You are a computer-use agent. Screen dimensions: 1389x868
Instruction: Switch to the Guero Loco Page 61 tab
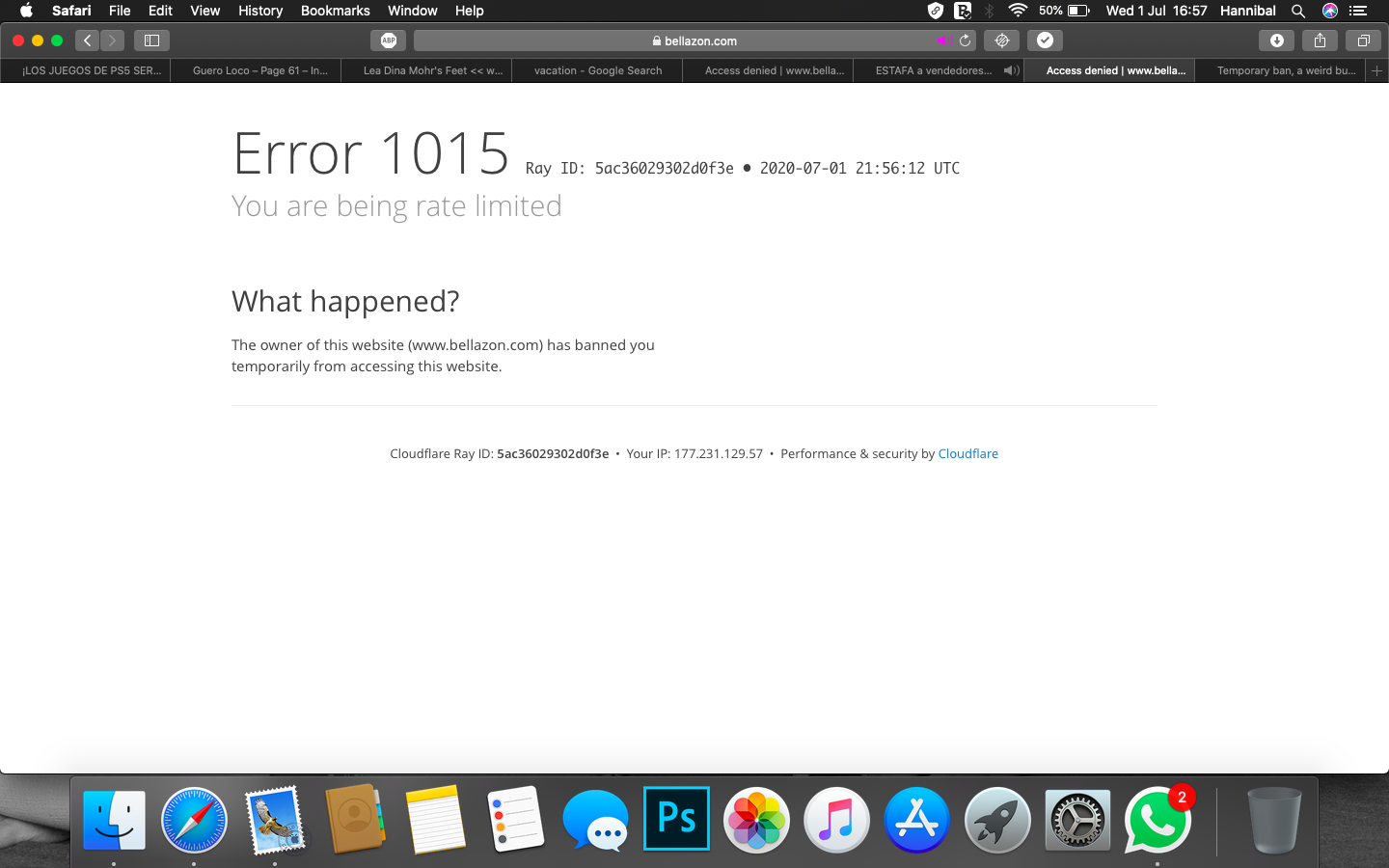click(x=259, y=70)
